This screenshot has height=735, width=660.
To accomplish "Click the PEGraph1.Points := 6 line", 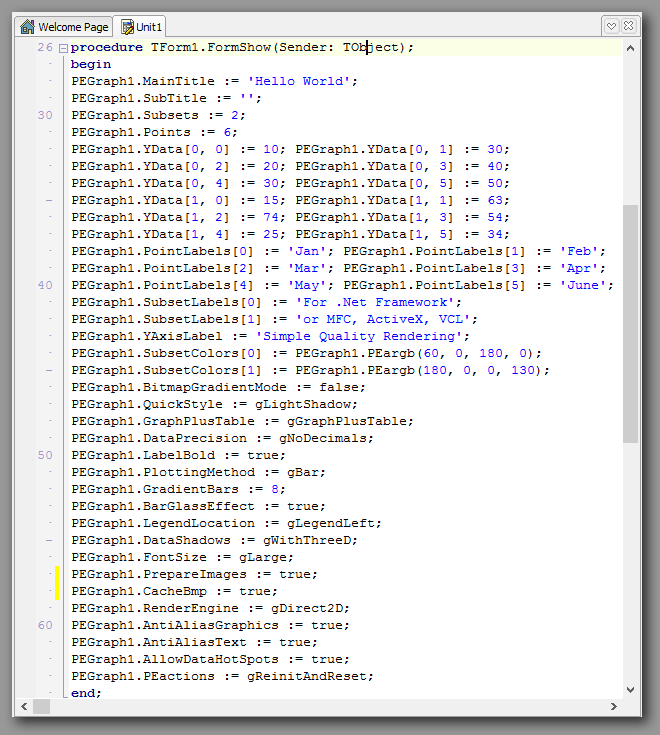I will 154,132.
